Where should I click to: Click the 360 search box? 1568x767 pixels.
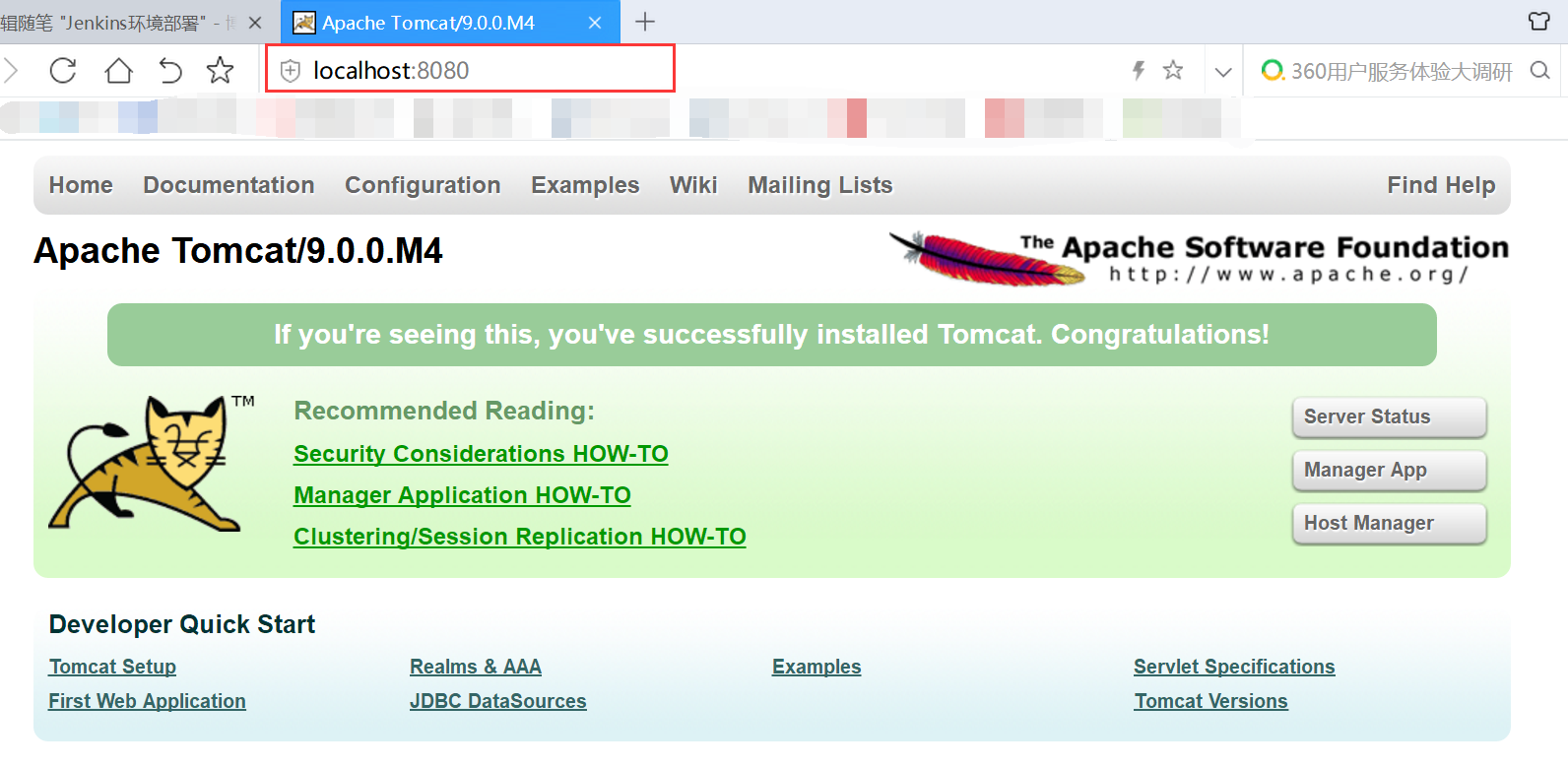(x=1401, y=71)
